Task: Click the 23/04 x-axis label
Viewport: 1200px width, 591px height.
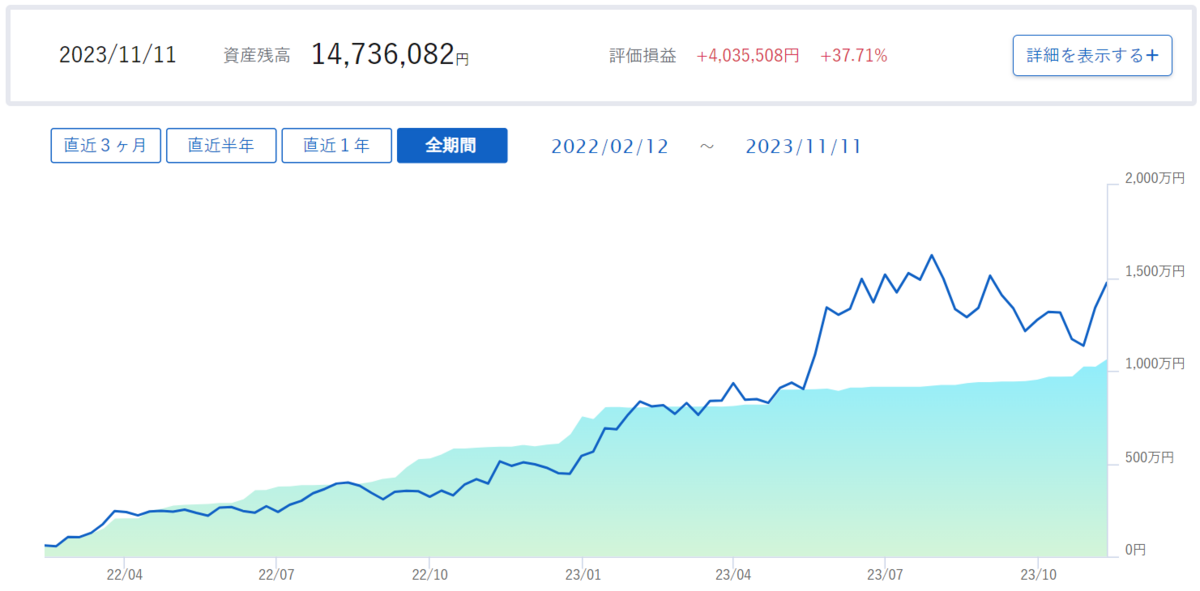Action: (x=733, y=575)
